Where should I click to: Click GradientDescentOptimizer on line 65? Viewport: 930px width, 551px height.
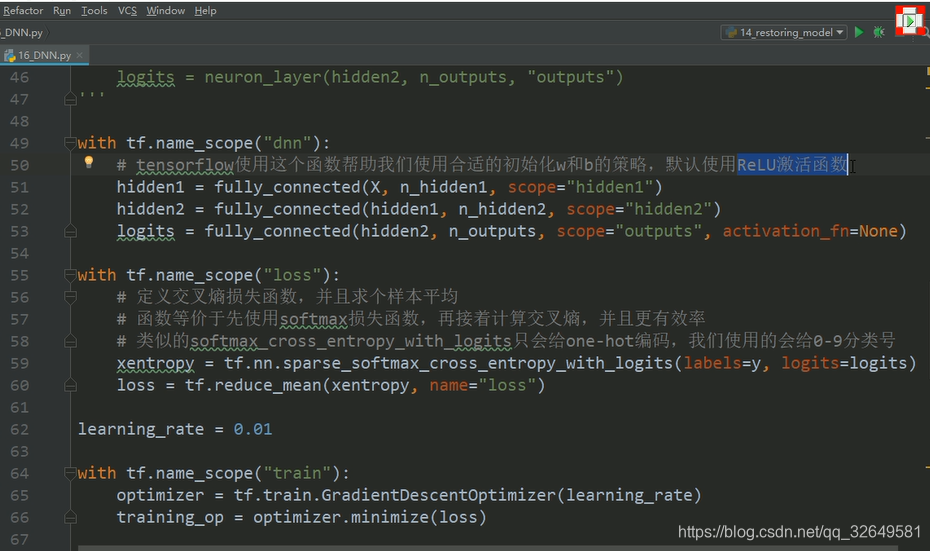438,495
